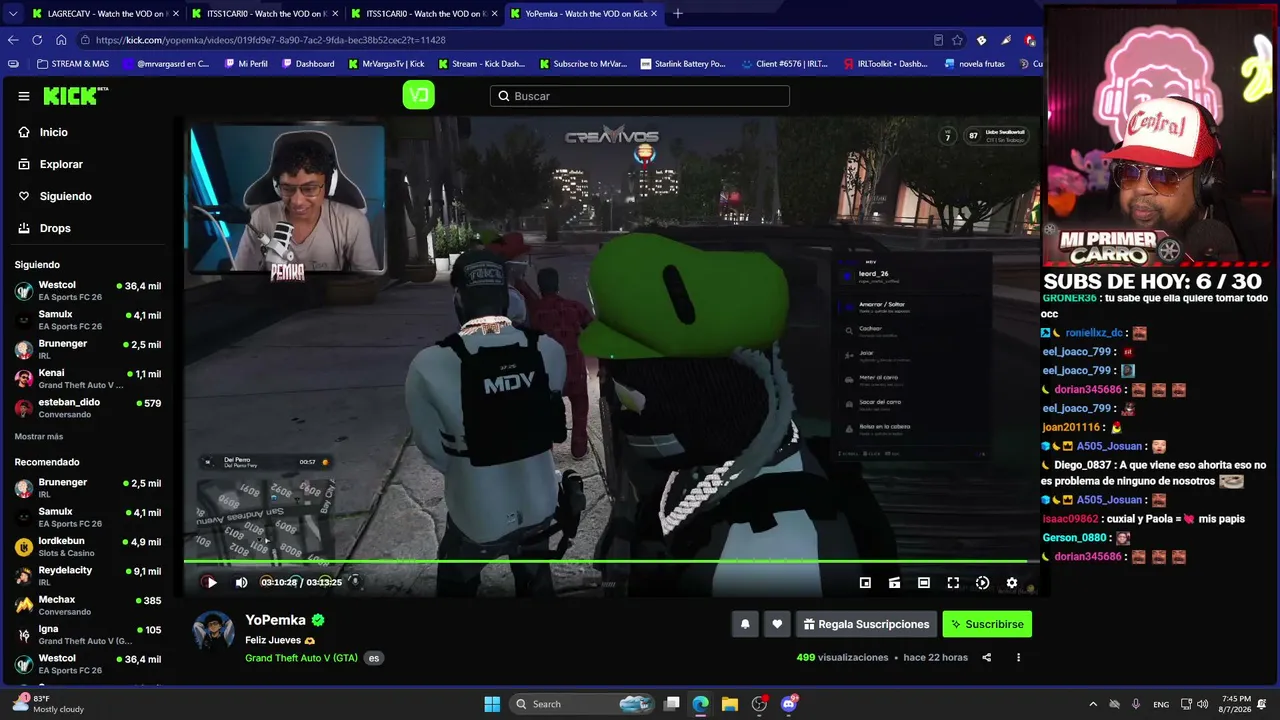Open Reydelacity recommended channel
This screenshot has height=720, width=1280.
point(88,576)
